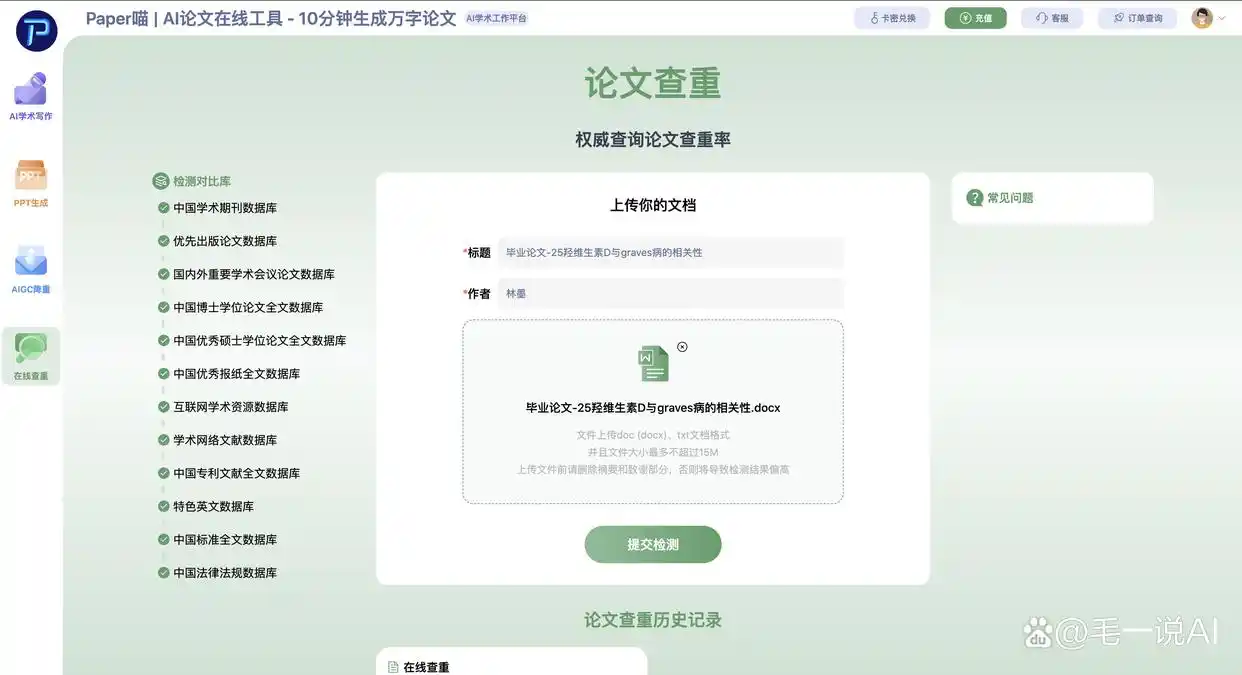
Task: Click checkmark beside 特色英文数据库
Action: click(x=163, y=506)
